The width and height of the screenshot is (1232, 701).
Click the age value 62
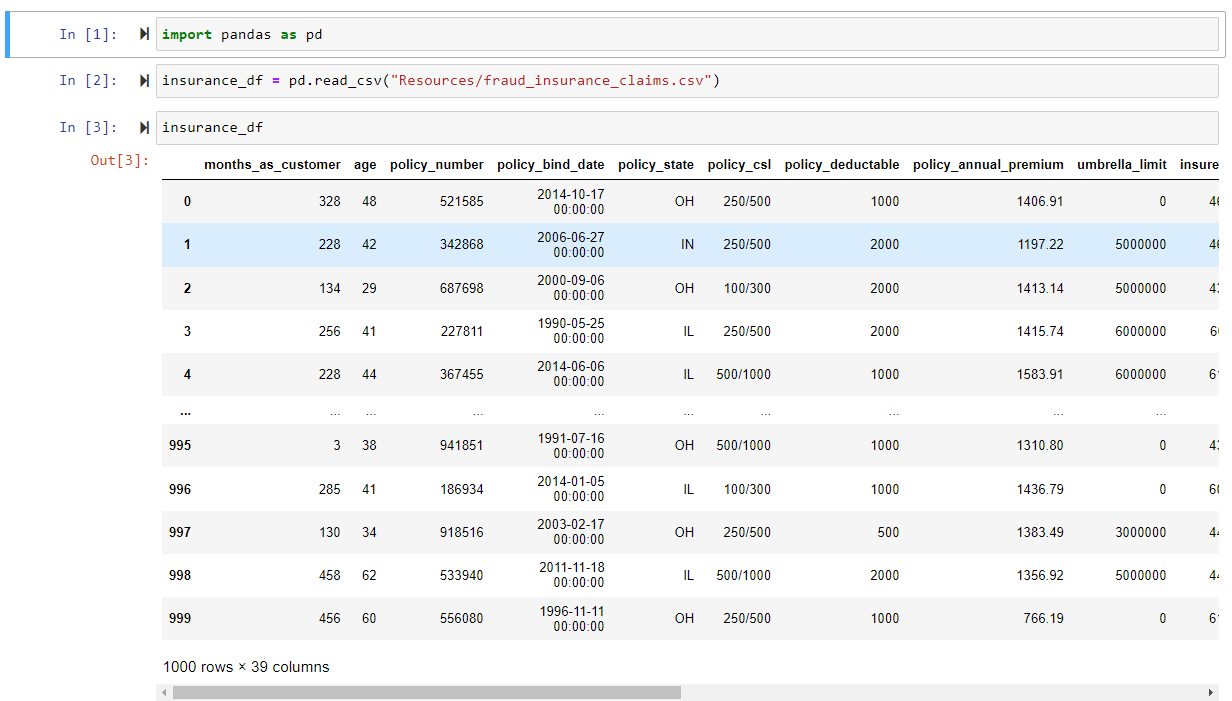[x=369, y=575]
